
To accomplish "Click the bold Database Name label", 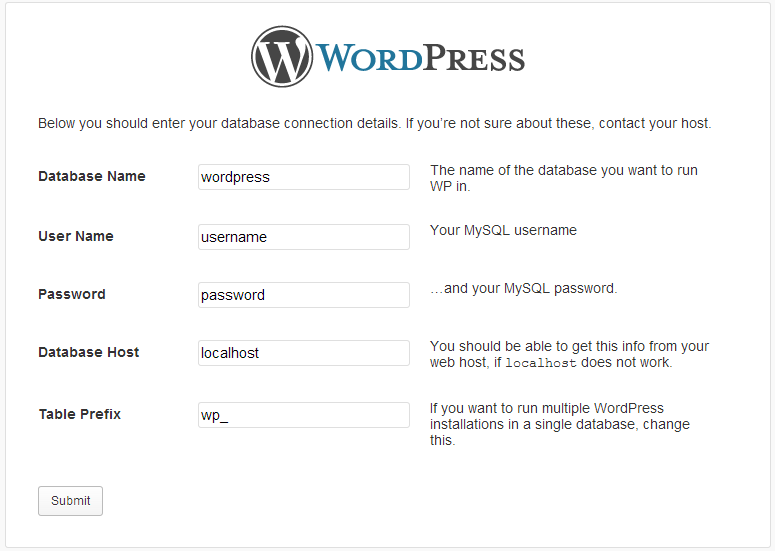I will (x=92, y=176).
